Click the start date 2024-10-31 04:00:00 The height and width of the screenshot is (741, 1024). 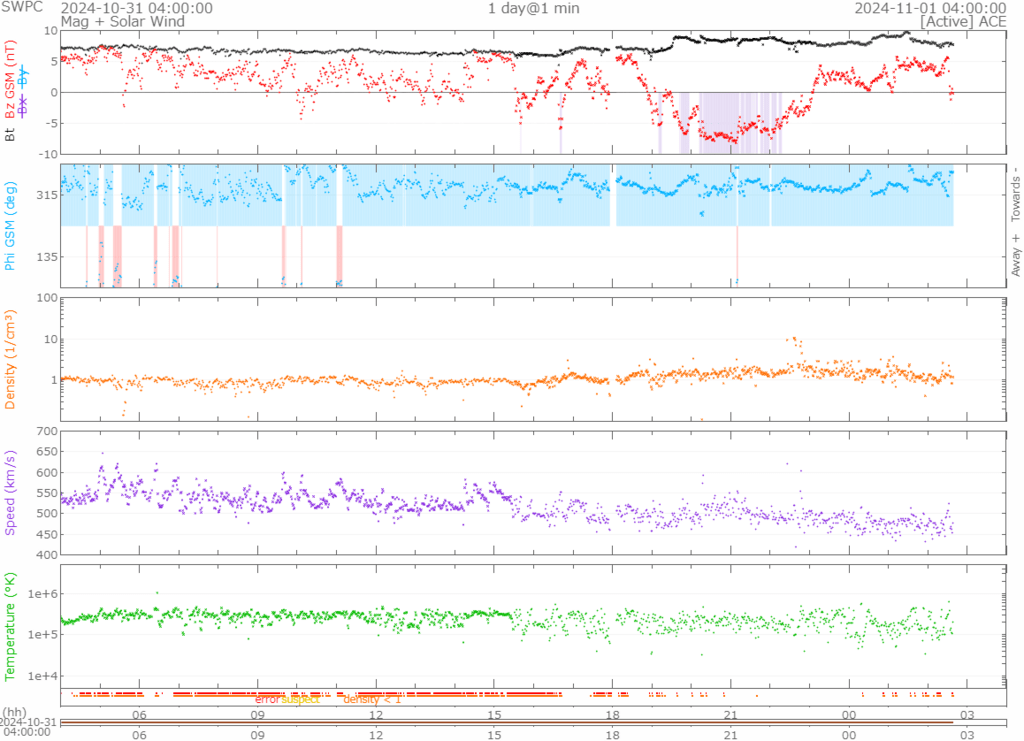click(x=136, y=8)
